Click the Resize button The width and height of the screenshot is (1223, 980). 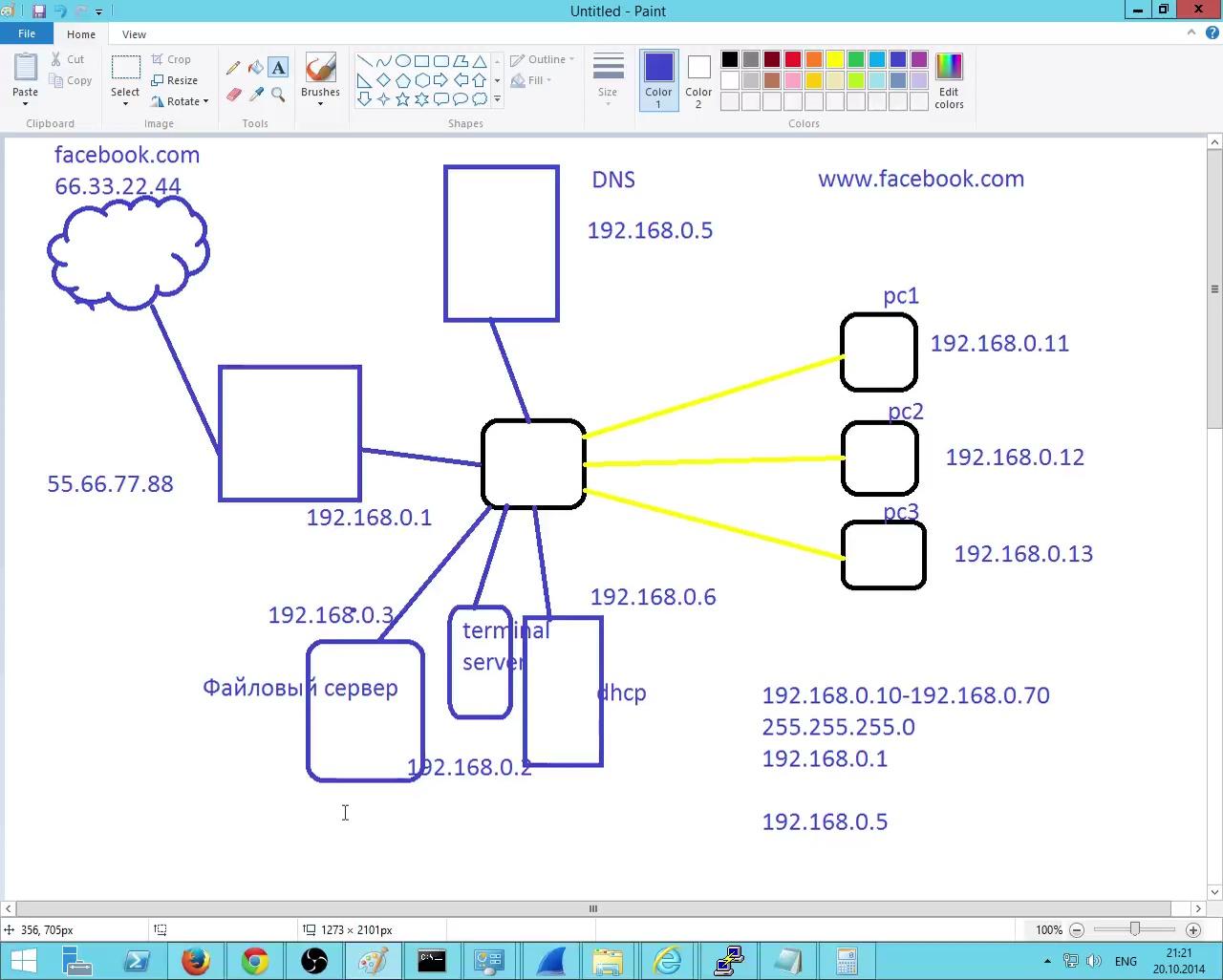175,80
